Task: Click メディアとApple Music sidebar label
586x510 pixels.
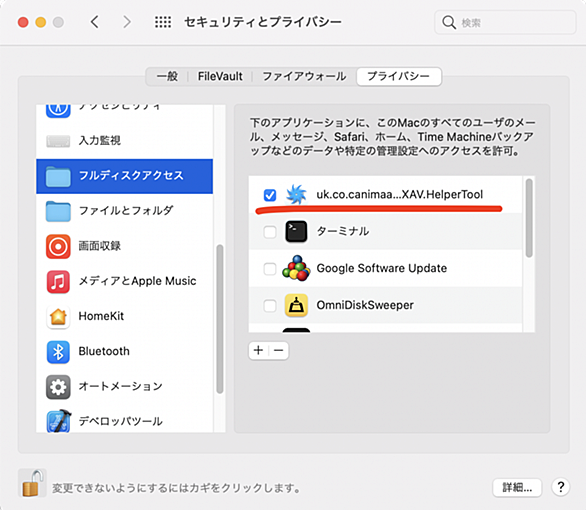Action: click(137, 281)
